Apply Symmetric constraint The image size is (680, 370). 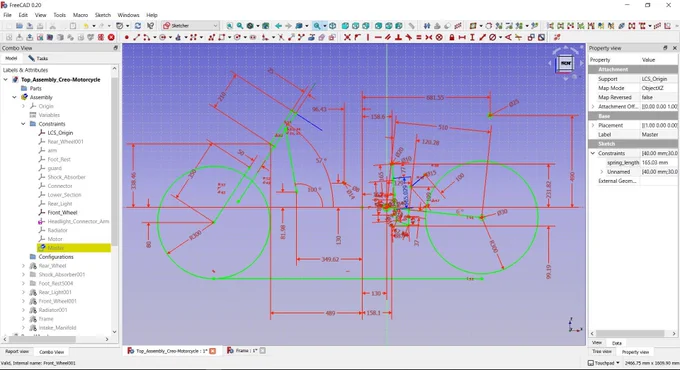[x=429, y=37]
